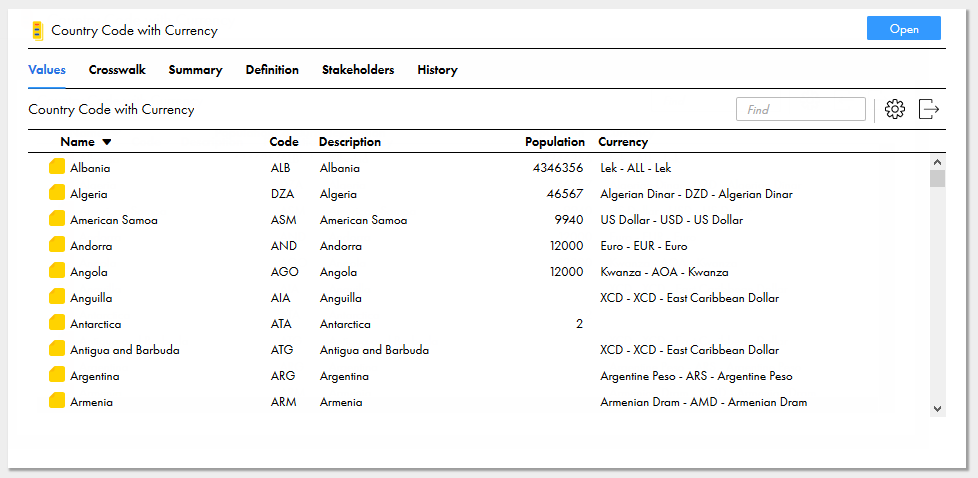Click the Euro - EUR - Euro currency
This screenshot has height=478, width=978.
click(x=644, y=246)
